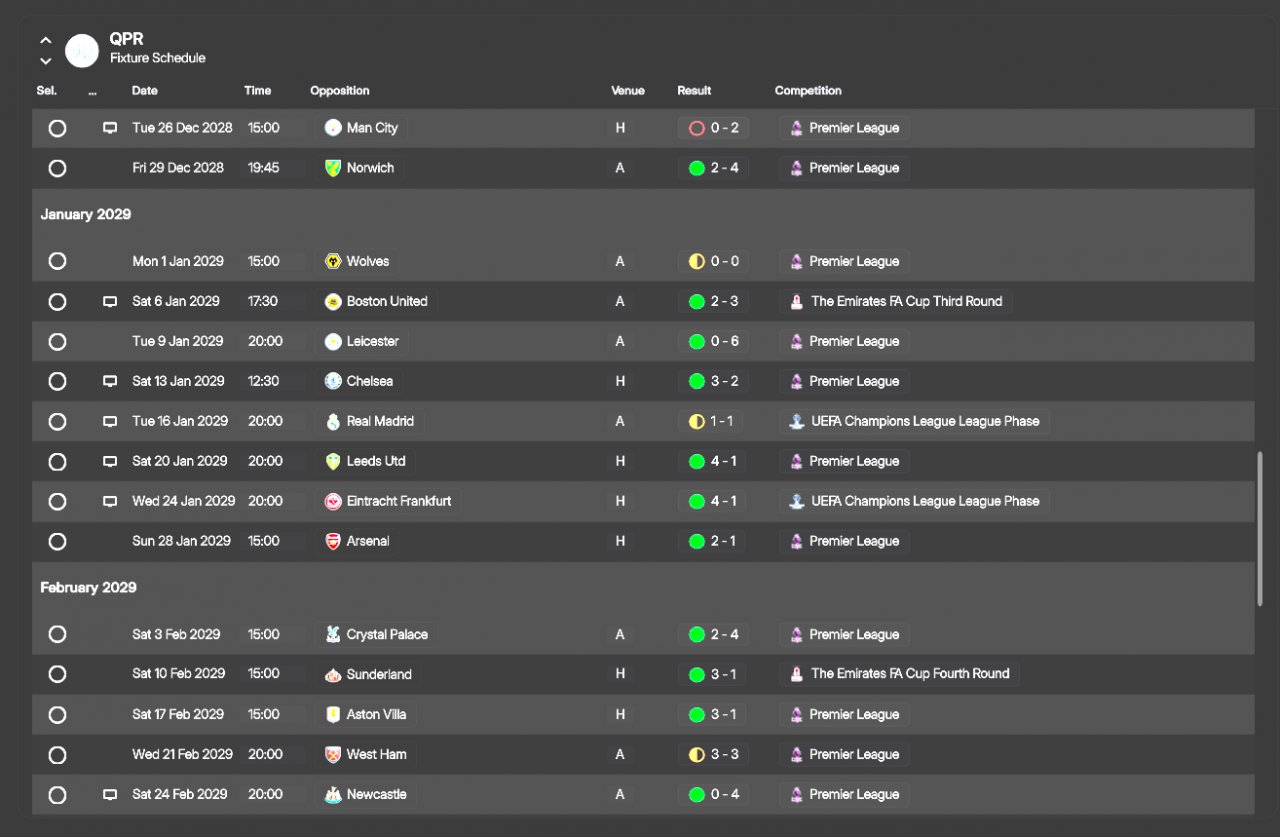Image resolution: width=1280 pixels, height=837 pixels.
Task: Click the Man City club badge icon
Action: [333, 128]
